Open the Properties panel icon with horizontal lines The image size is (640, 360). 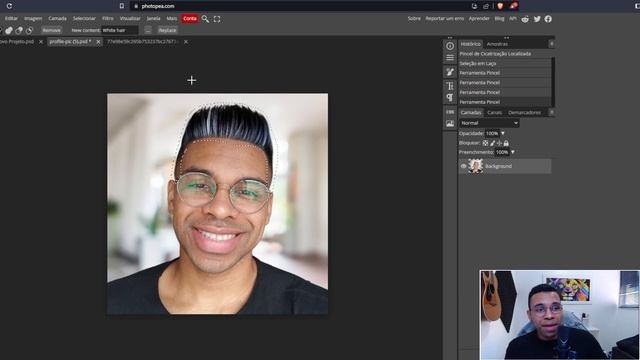pos(450,58)
